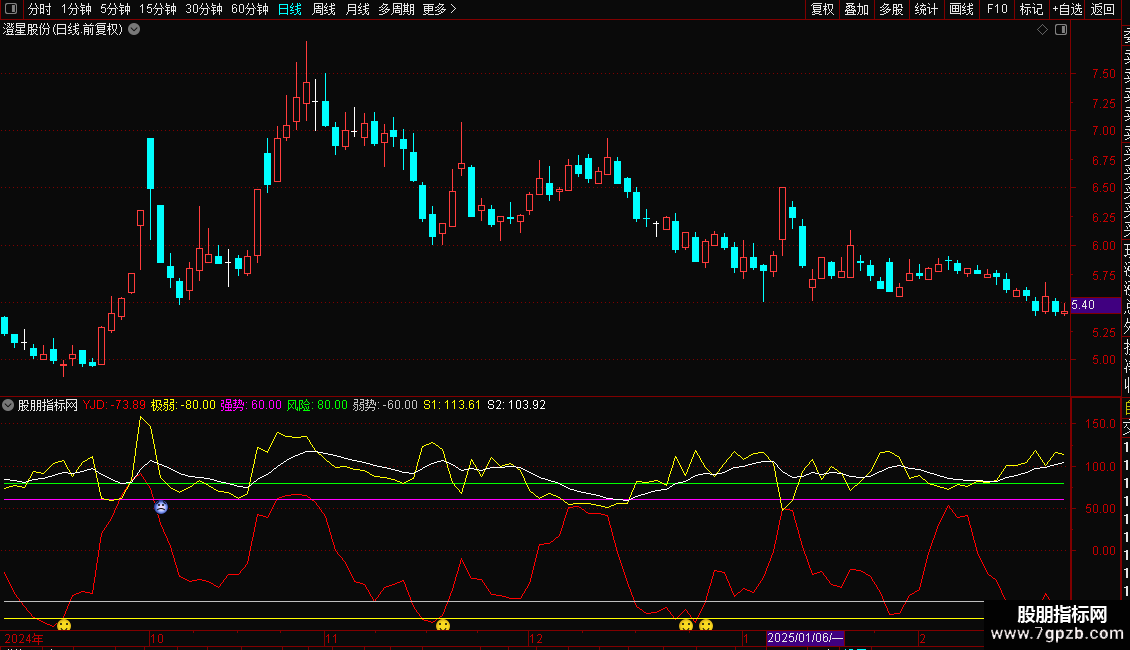Viewport: 1130px width, 650px height.
Task: Select the 60分钟 period tab
Action: (x=249, y=9)
